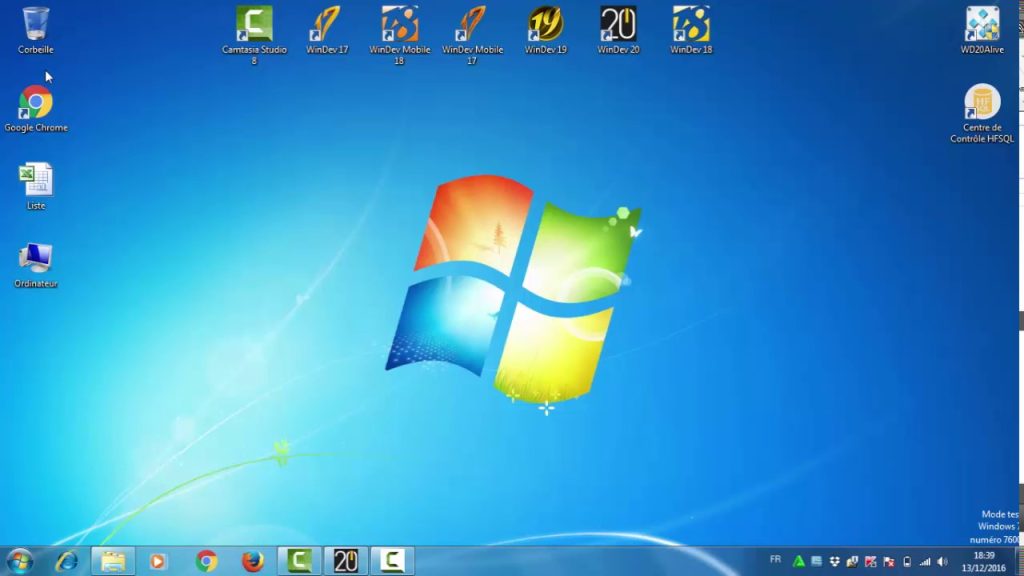Select the WinDev 18 desktop shortcut

[x=691, y=30]
